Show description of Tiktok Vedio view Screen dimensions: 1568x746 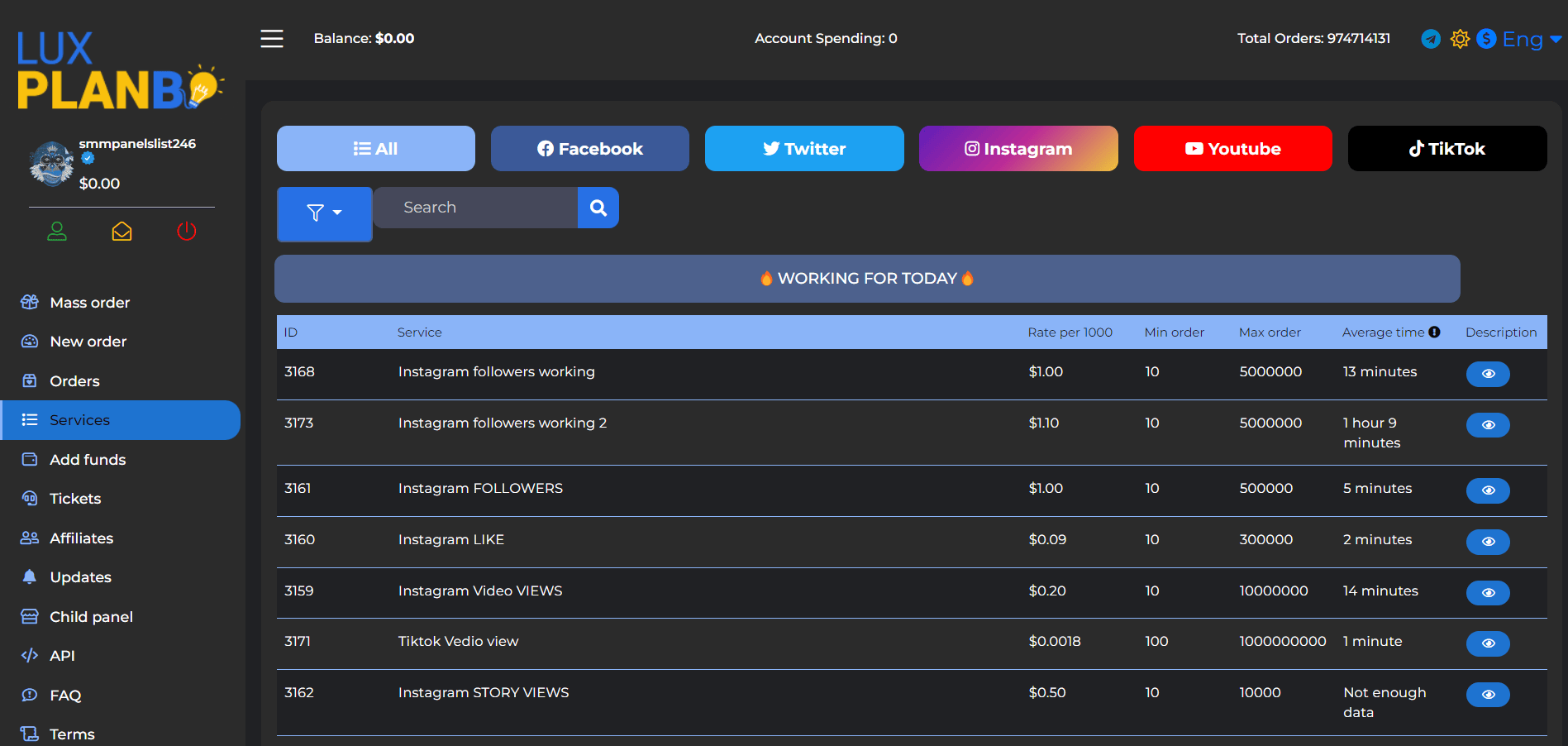pyautogui.click(x=1488, y=643)
